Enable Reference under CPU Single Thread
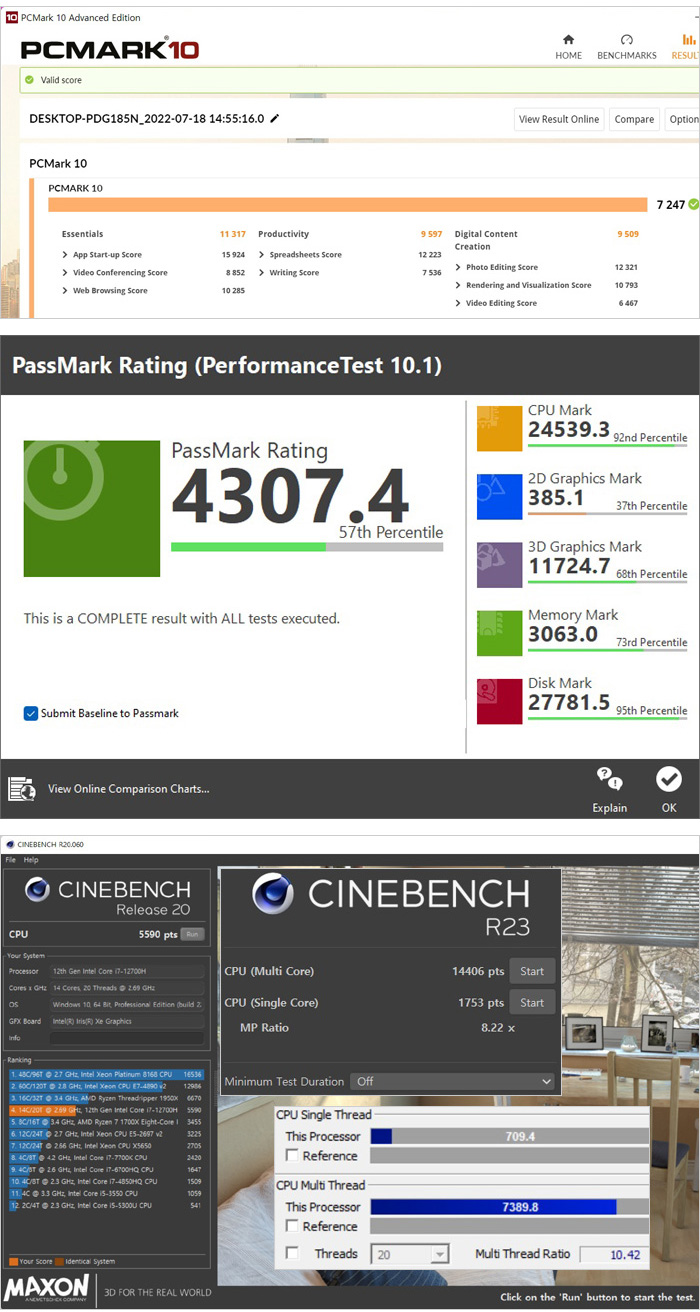Screen dimensions: 700x1312 coord(292,1156)
